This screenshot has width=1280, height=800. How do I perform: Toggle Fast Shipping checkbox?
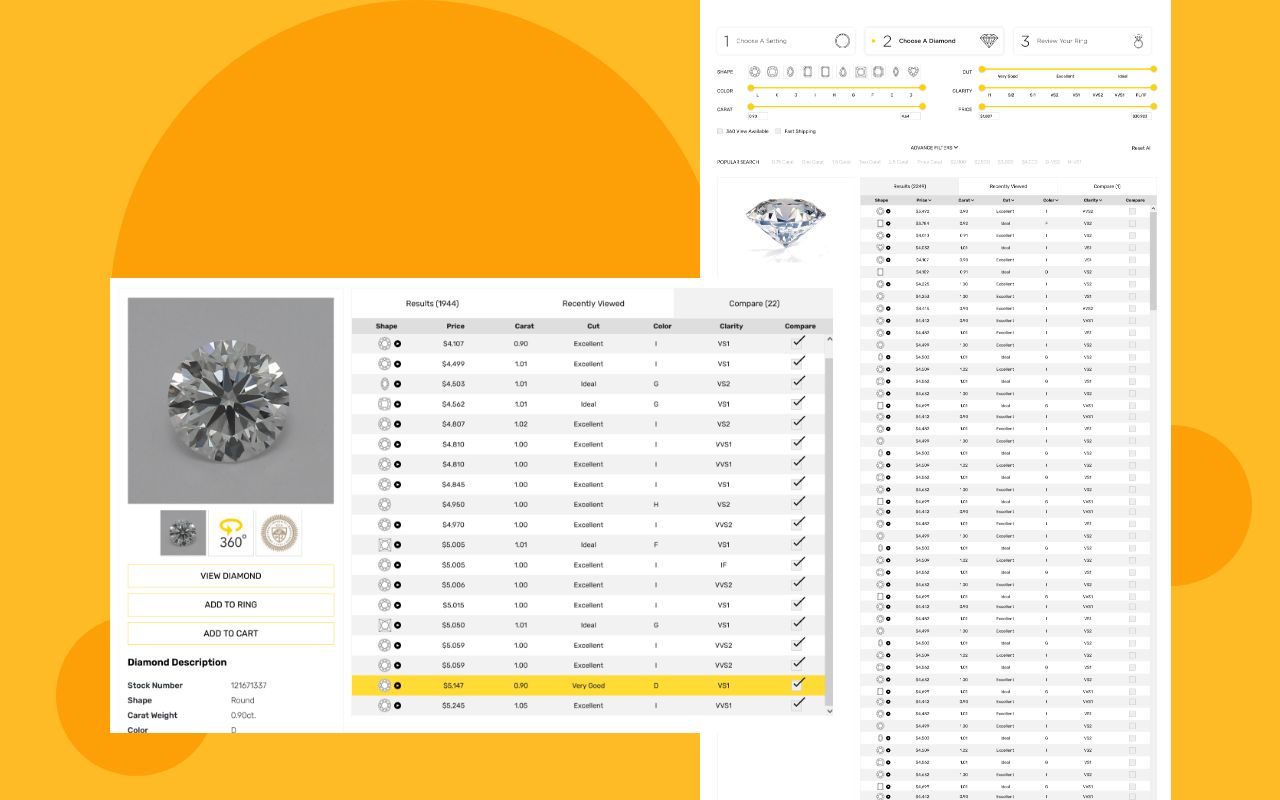[x=778, y=131]
